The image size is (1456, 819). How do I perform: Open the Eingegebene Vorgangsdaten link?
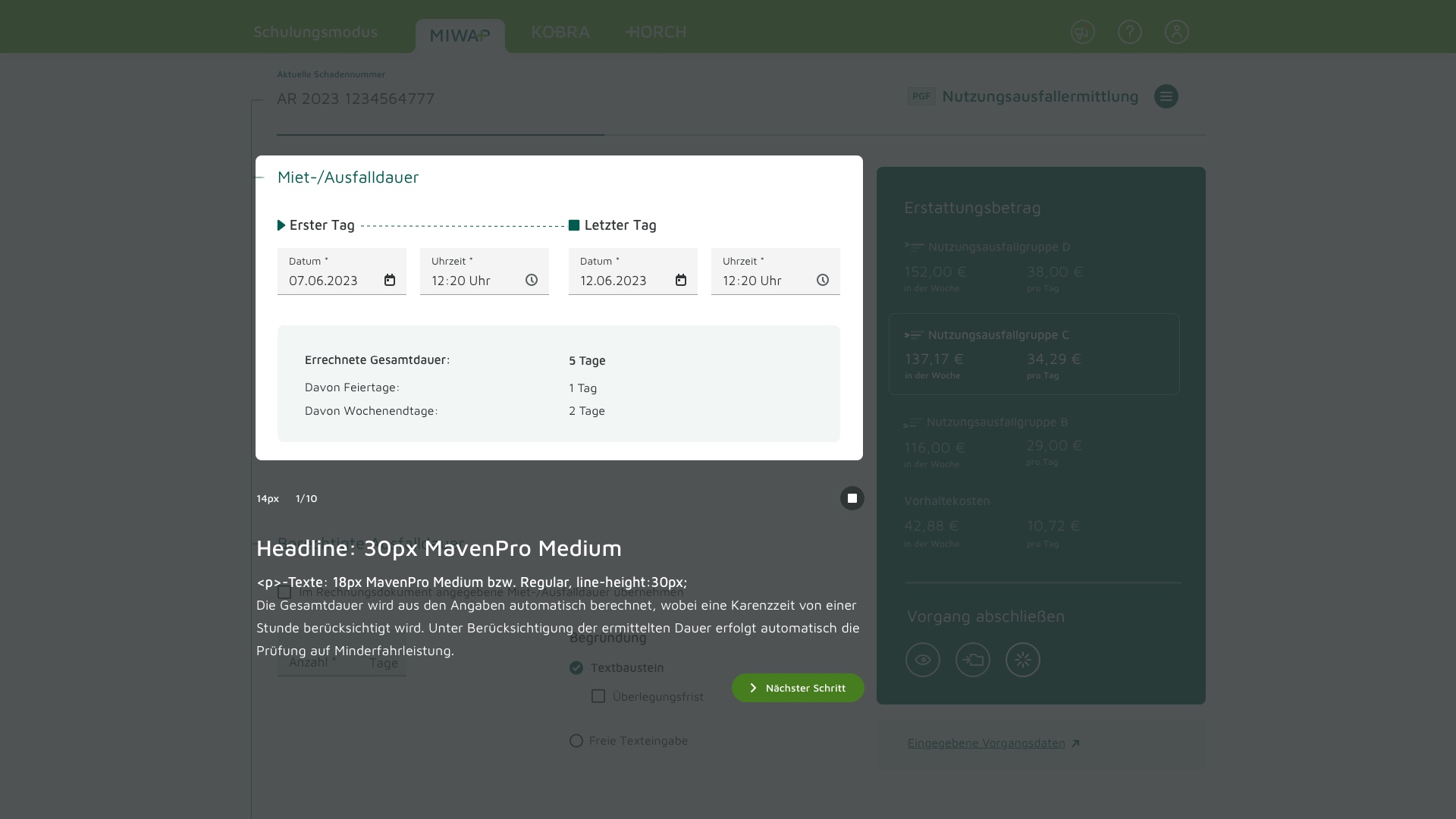(987, 743)
